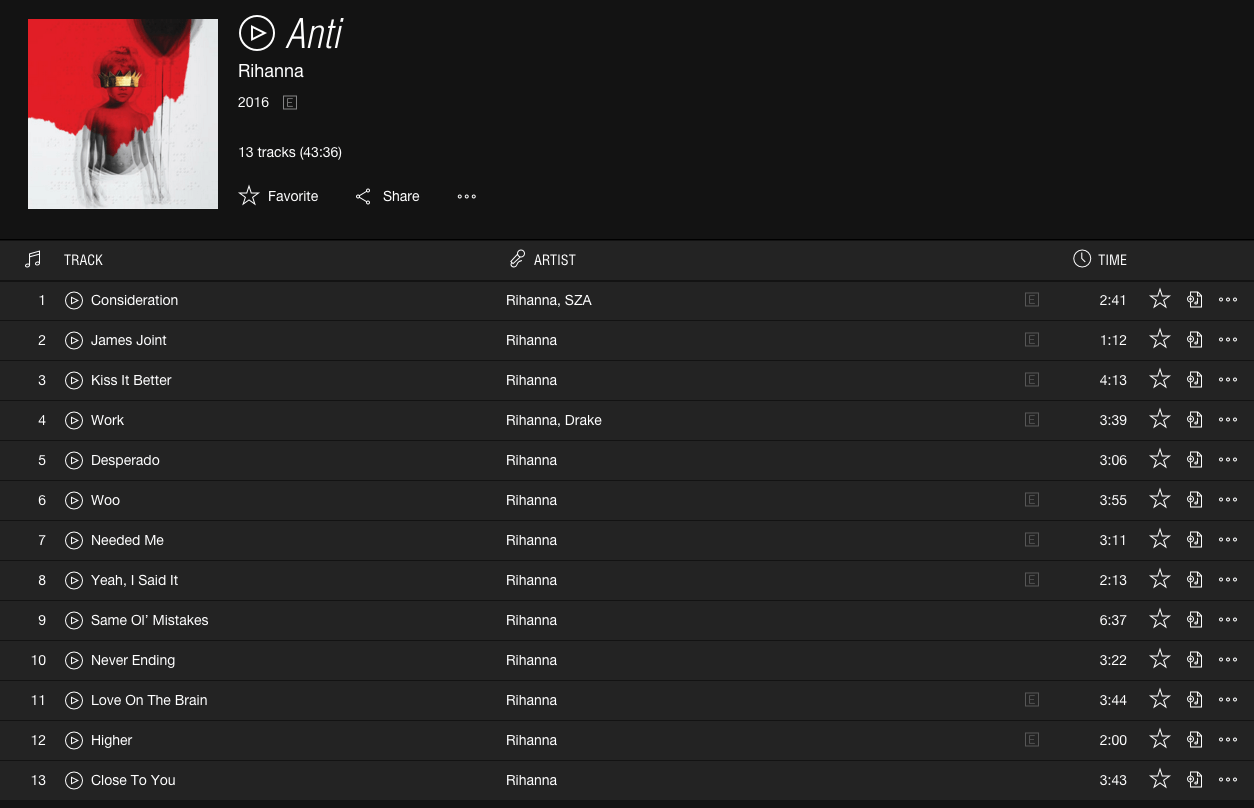Open Rihanna artist page from header
This screenshot has width=1254, height=808.
(x=271, y=71)
